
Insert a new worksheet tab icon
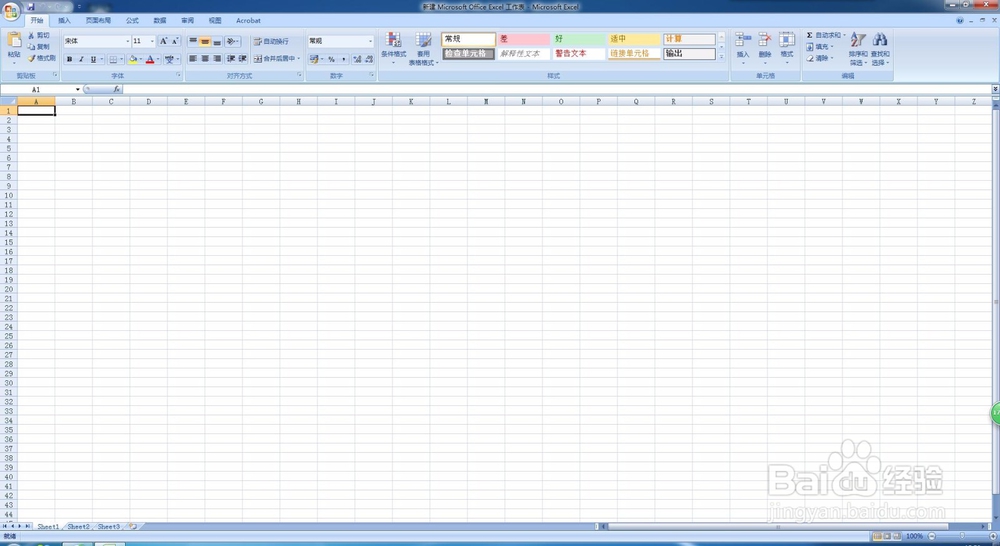pos(133,526)
